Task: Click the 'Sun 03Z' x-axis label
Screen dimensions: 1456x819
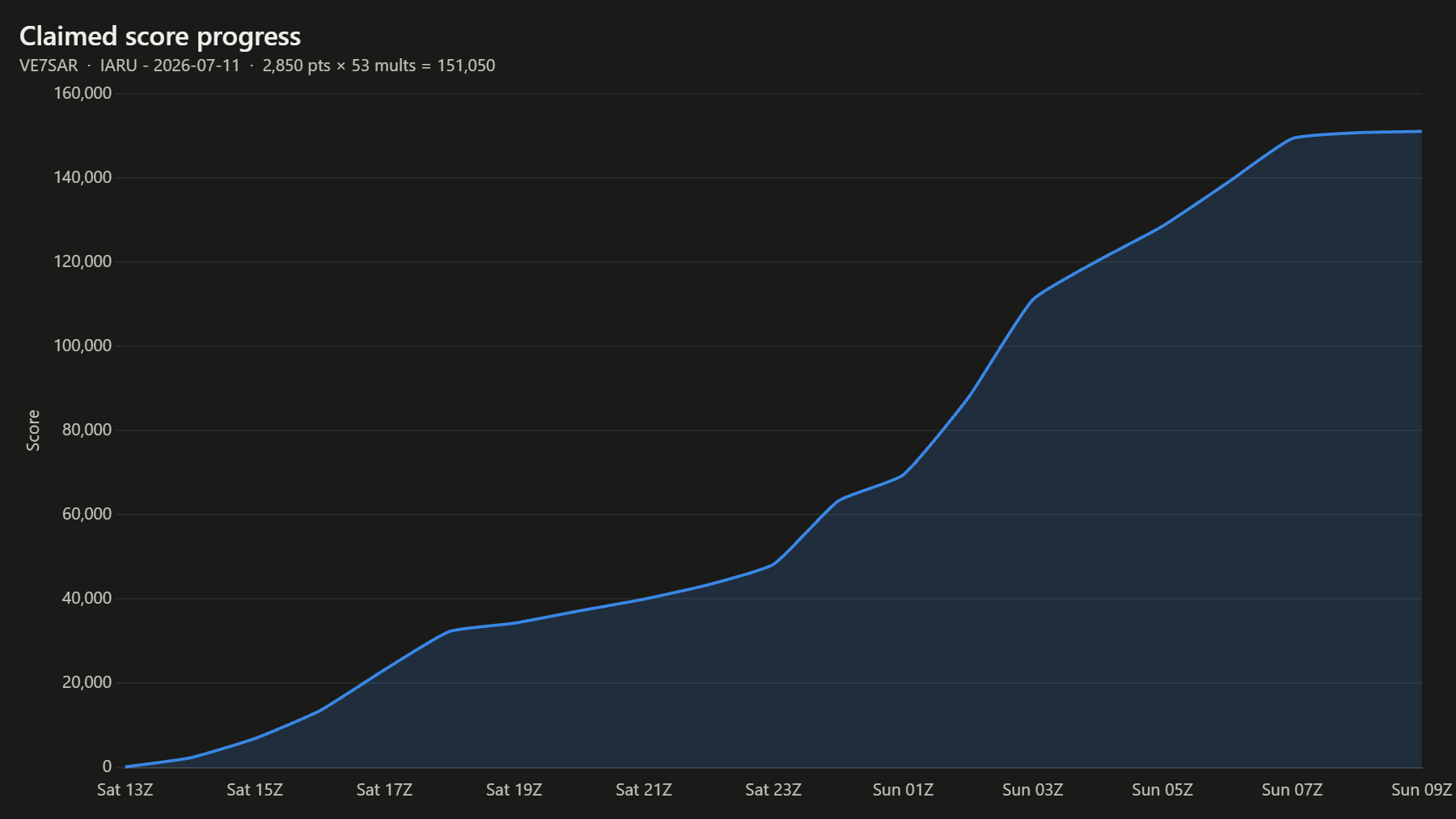Action: (x=1033, y=790)
